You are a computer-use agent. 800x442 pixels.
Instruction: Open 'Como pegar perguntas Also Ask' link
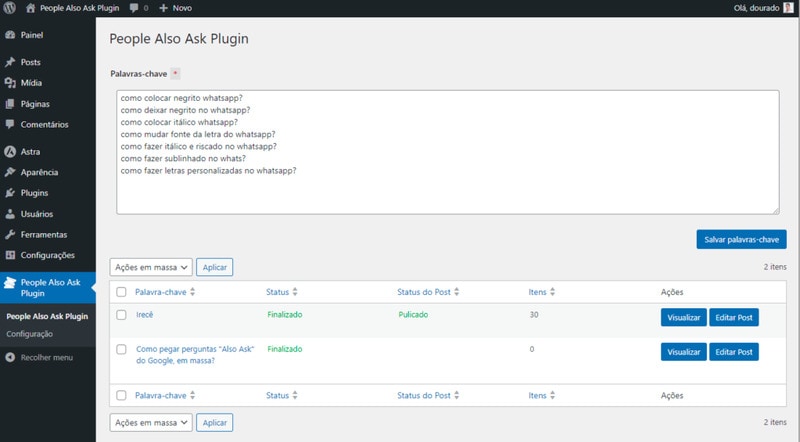coord(195,355)
